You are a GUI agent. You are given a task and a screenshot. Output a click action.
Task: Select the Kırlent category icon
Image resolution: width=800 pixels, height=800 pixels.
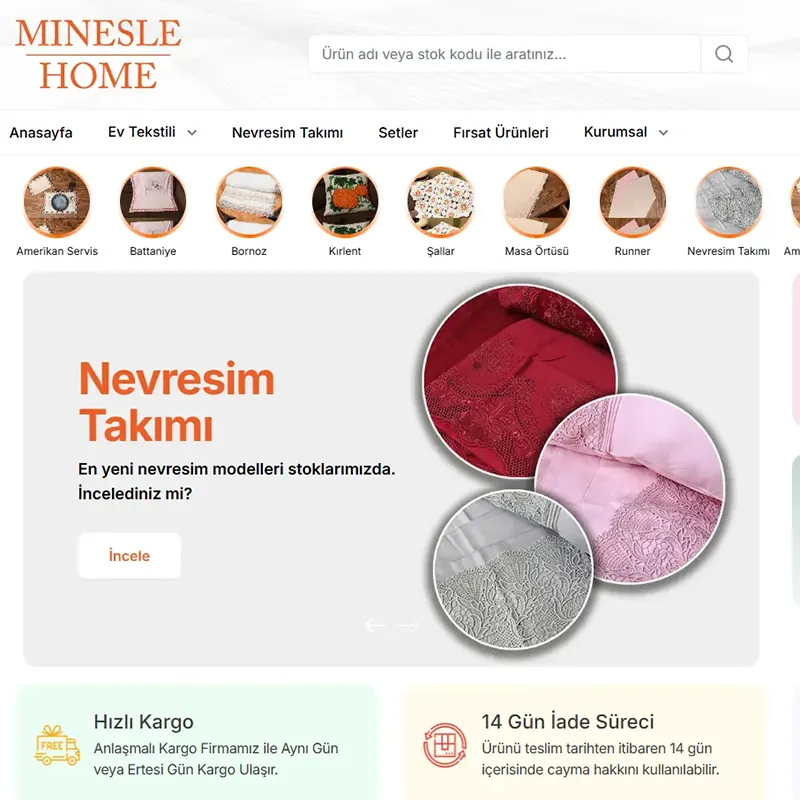tap(345, 202)
